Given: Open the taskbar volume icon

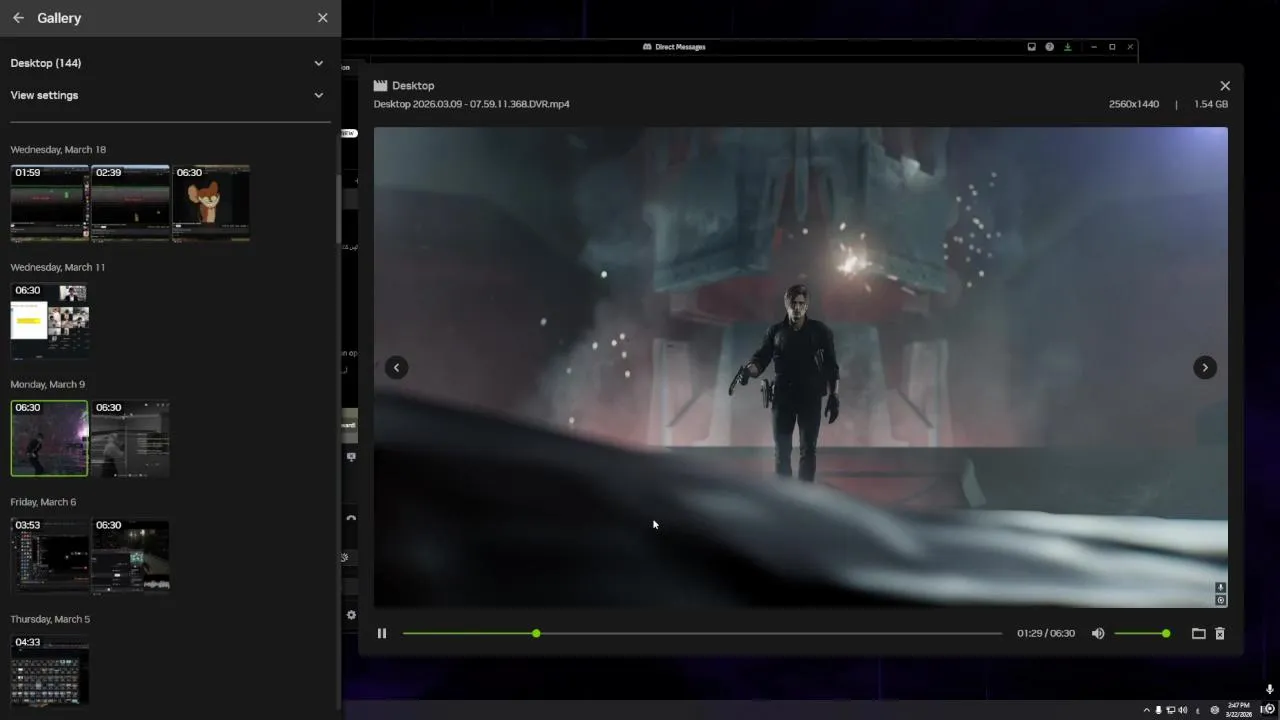Looking at the screenshot, I should [1182, 710].
